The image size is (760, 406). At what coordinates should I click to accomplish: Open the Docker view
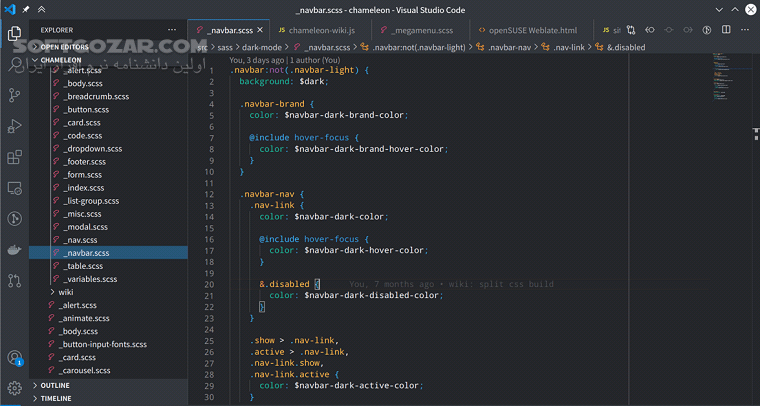click(15, 249)
